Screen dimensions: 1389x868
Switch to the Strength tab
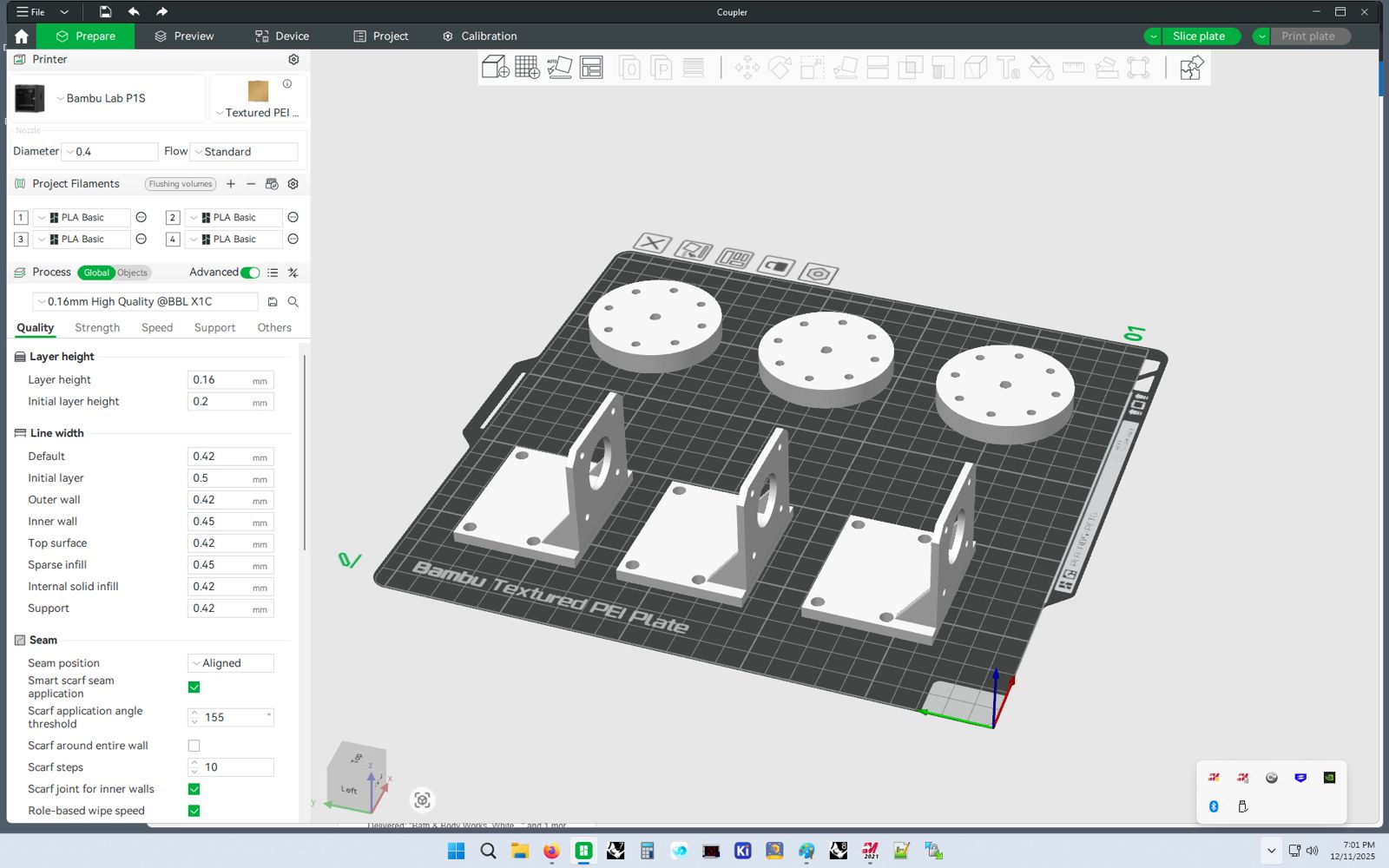click(x=97, y=328)
